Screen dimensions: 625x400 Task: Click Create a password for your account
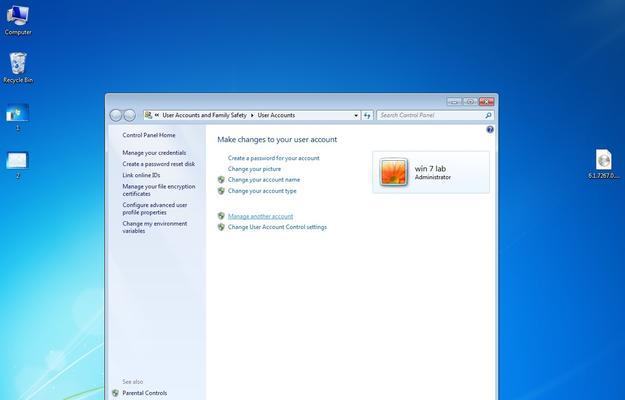(x=273, y=158)
